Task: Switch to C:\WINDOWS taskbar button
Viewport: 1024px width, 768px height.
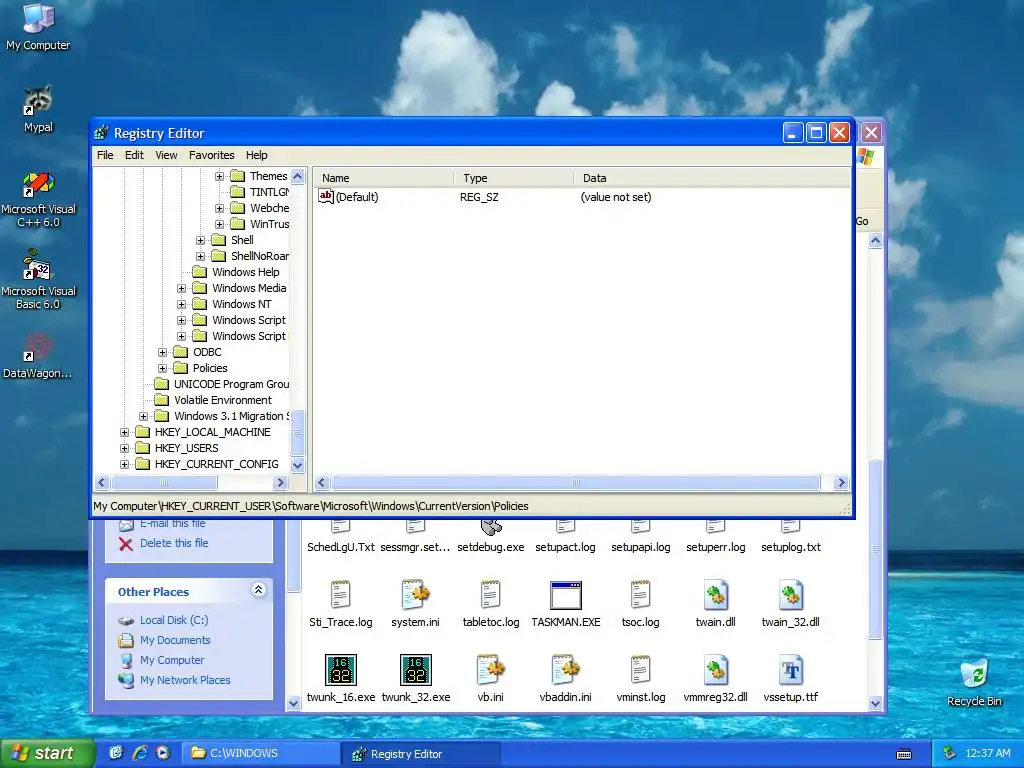Action: (x=261, y=753)
